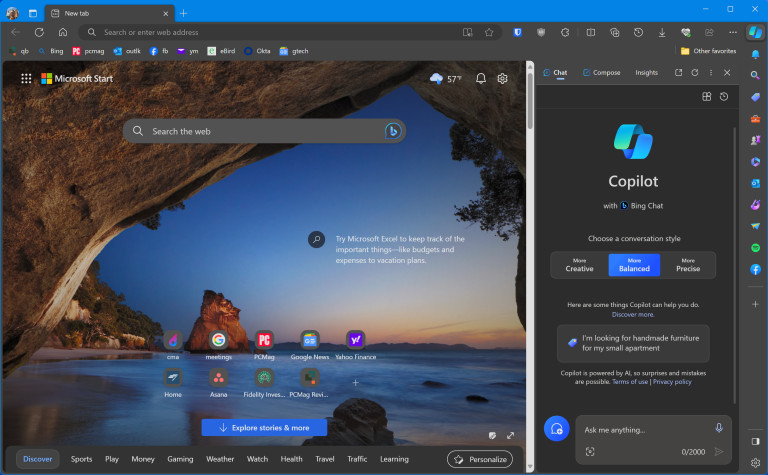Close the Copilot sidebar pane
The height and width of the screenshot is (475, 768).
(x=727, y=72)
